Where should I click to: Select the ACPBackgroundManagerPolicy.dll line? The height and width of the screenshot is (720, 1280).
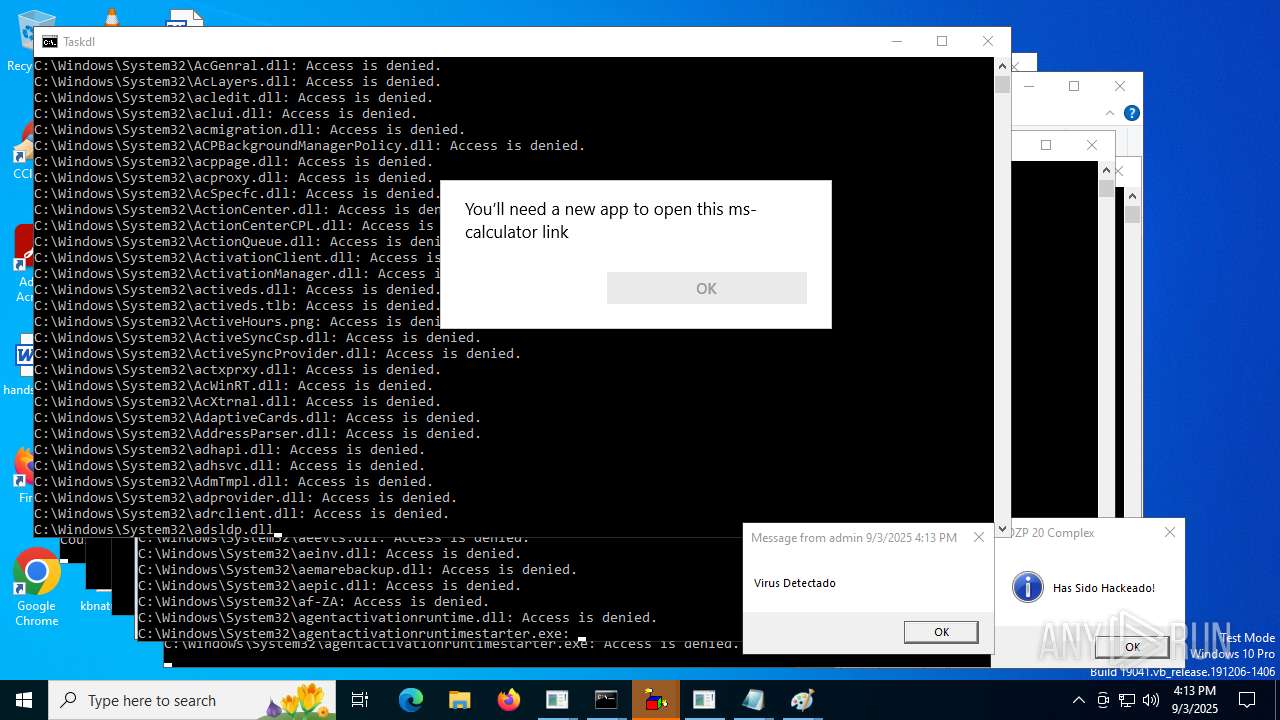pos(310,145)
